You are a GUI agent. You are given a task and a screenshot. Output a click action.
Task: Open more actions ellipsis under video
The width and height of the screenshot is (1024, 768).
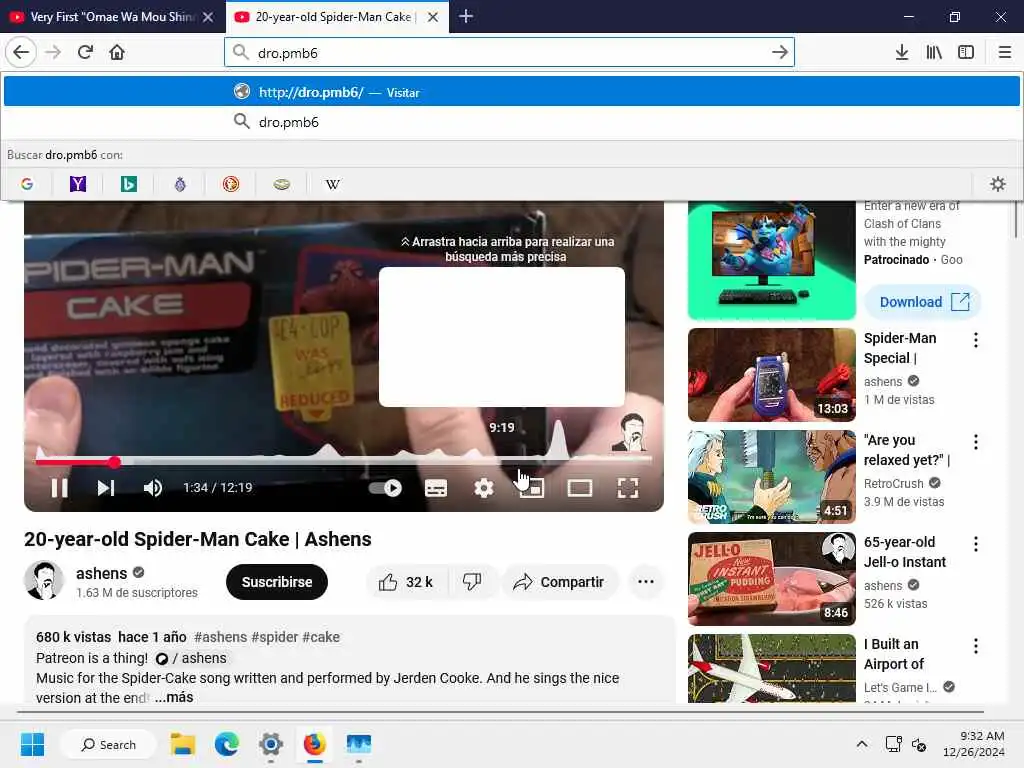646,582
